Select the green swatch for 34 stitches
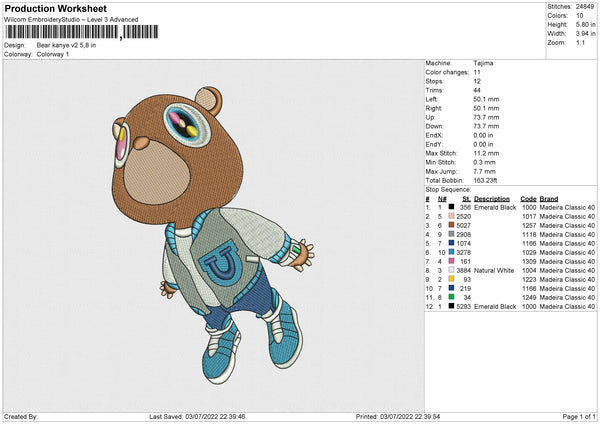This screenshot has width=600, height=424. coord(452,297)
